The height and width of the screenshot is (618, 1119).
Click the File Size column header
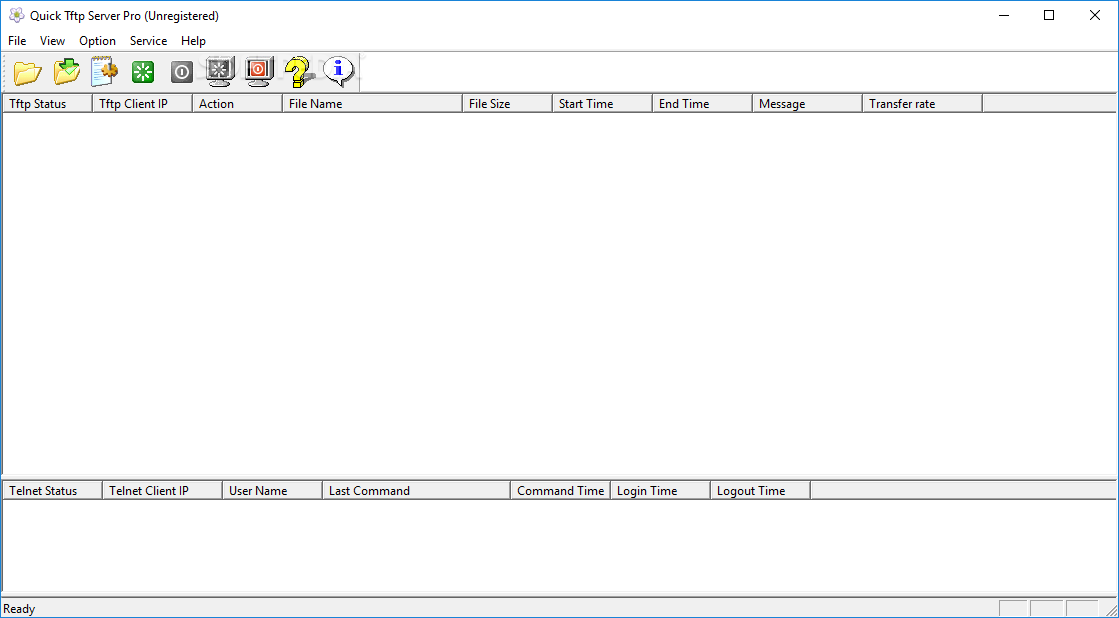click(507, 103)
